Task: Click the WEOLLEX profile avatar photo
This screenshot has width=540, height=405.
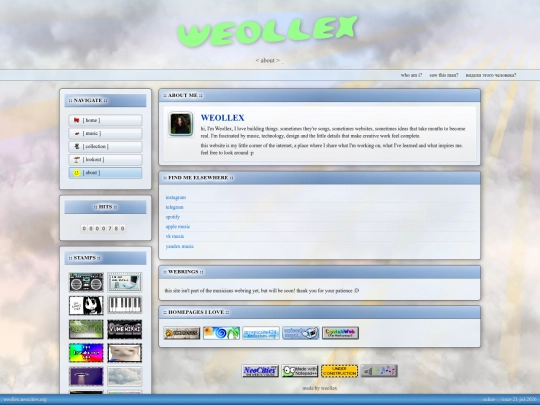Action: click(181, 124)
